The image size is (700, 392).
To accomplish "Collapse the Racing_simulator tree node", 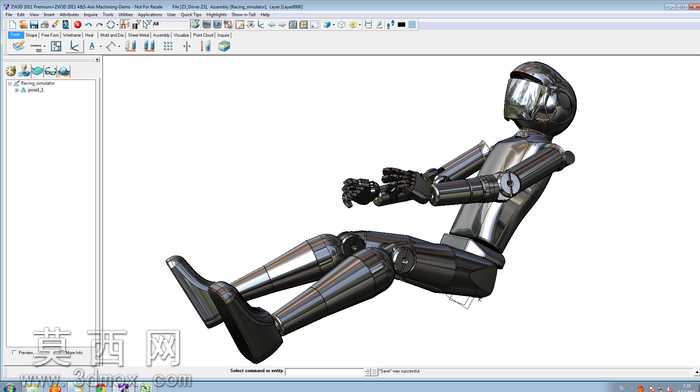I will pos(10,83).
